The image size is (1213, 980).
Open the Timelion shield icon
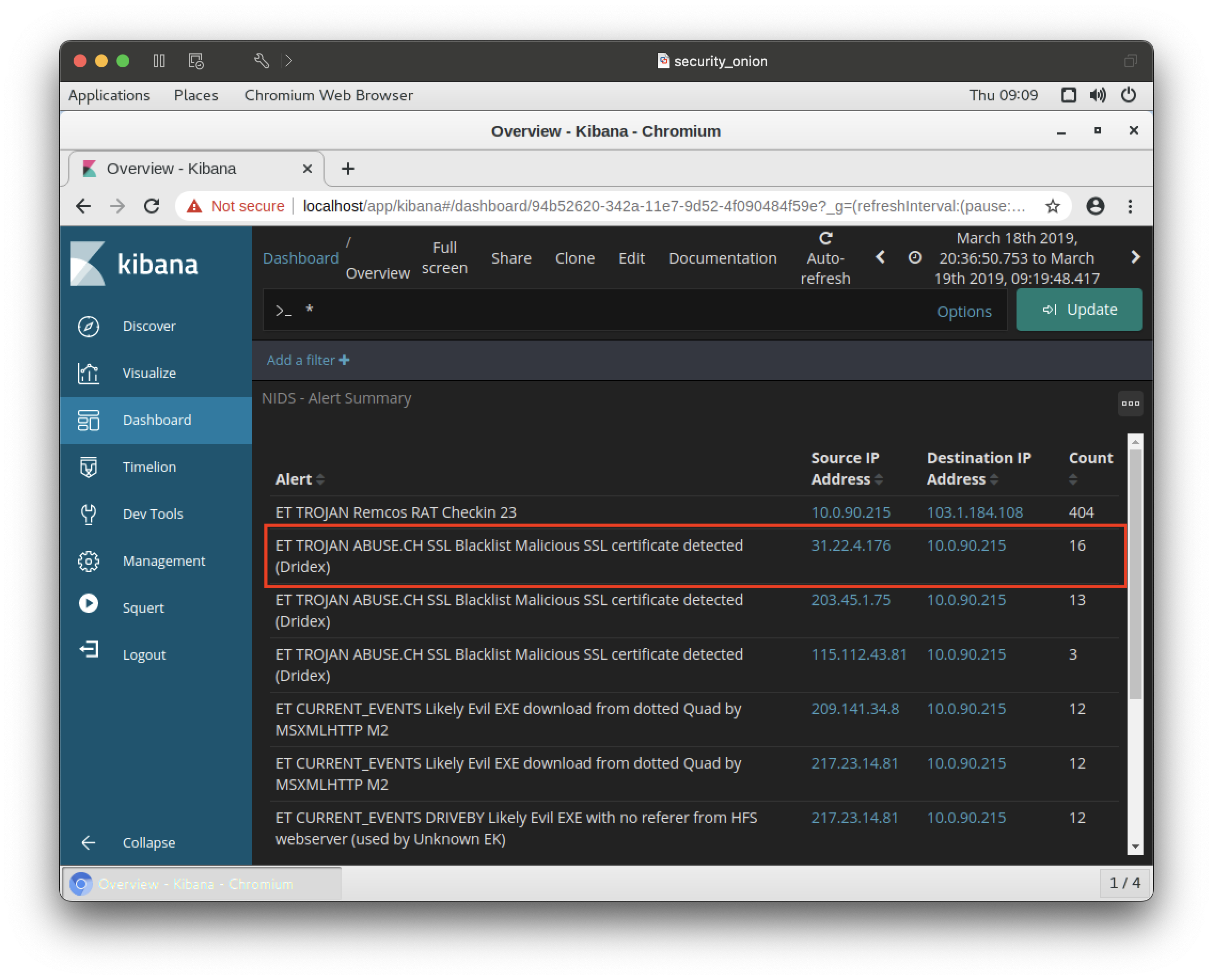coord(89,467)
